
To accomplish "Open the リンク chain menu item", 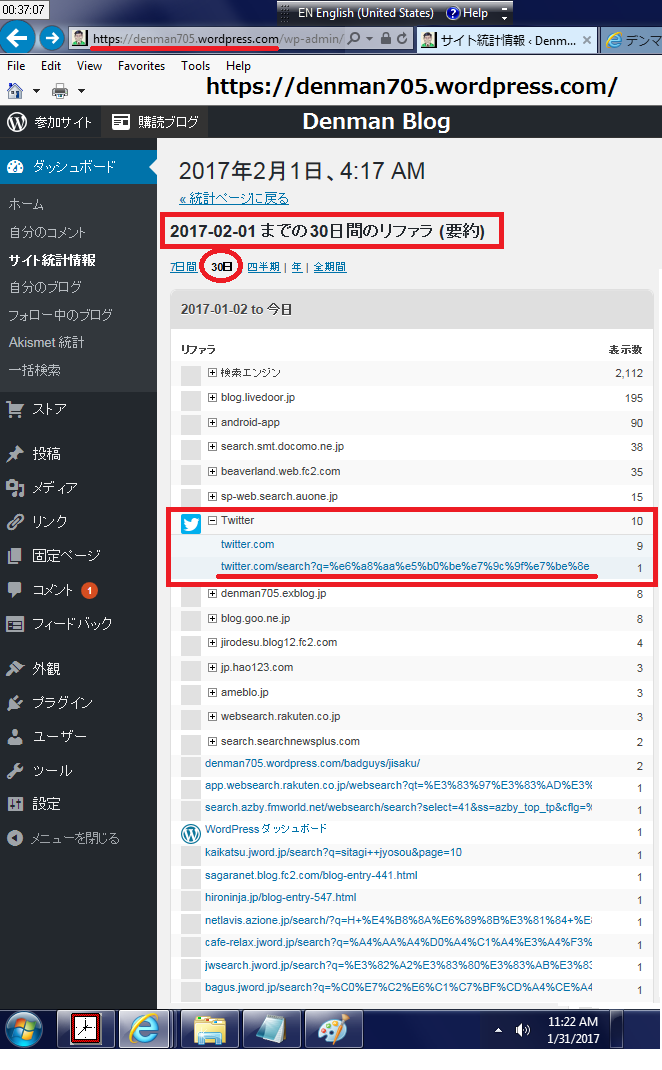I will 38,521.
